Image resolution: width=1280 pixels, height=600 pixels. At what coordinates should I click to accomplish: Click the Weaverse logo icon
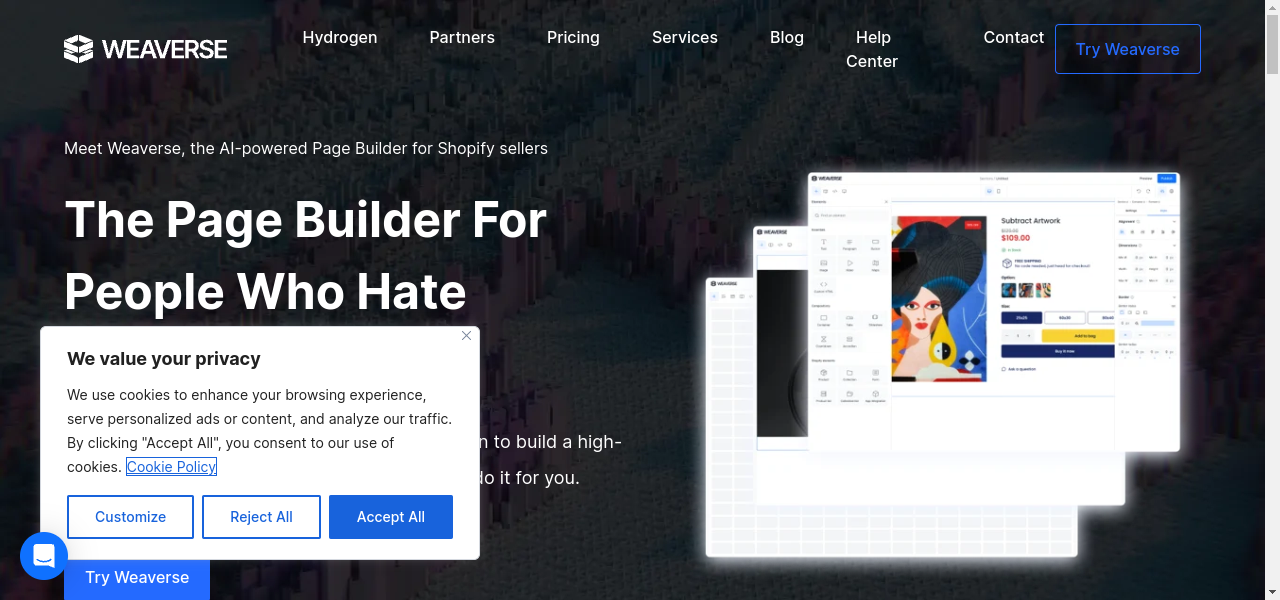click(78, 49)
